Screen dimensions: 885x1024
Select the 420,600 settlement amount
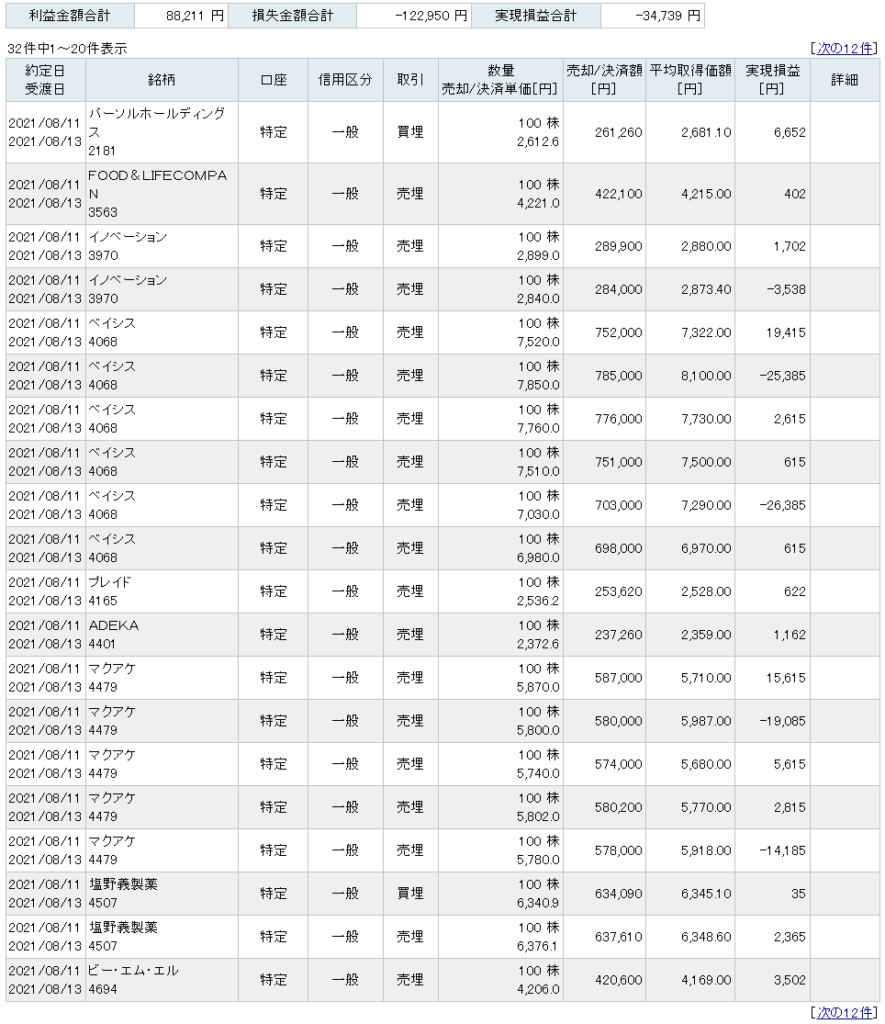pyautogui.click(x=619, y=980)
